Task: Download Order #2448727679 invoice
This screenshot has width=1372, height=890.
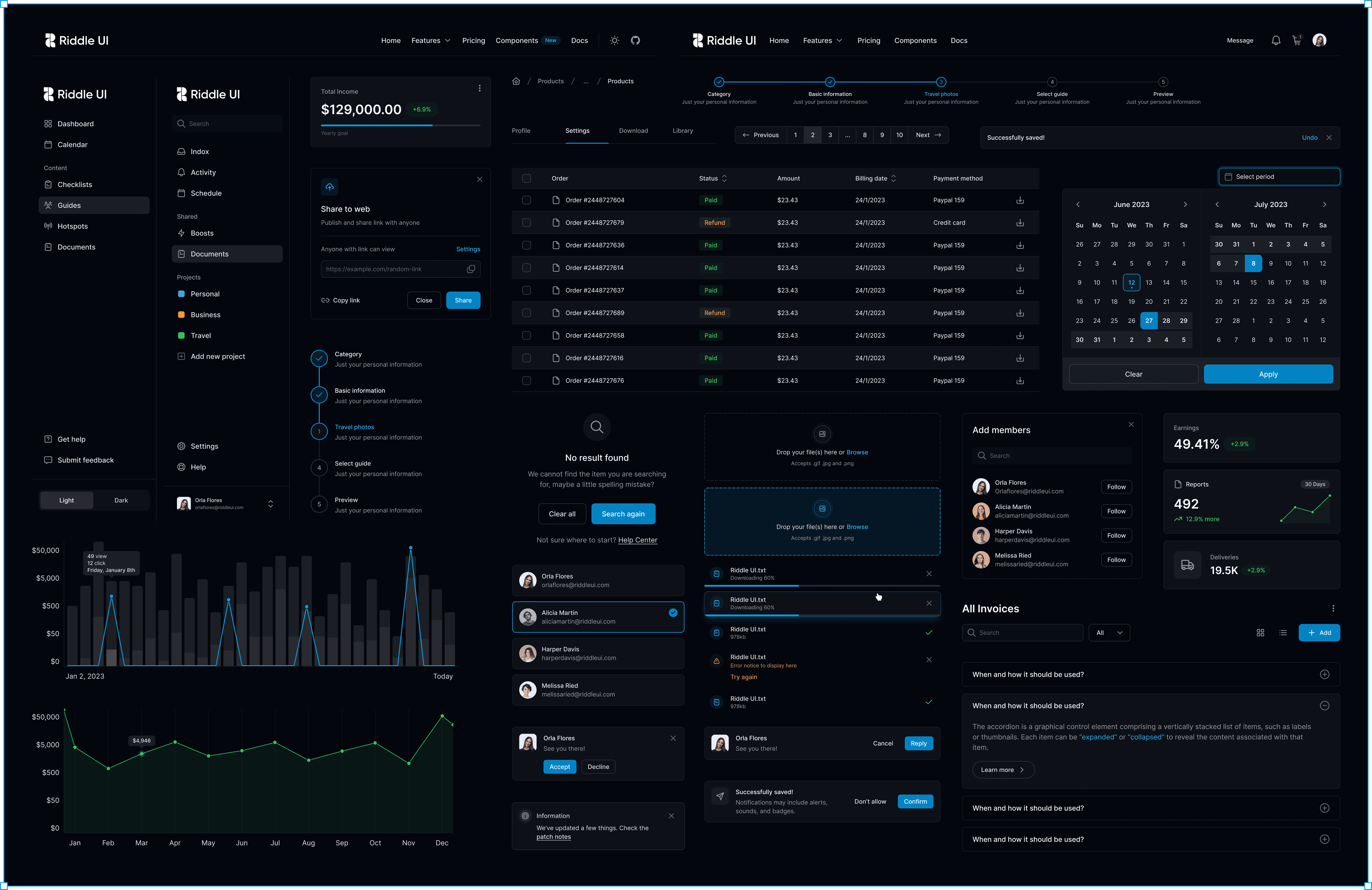Action: click(1020, 222)
